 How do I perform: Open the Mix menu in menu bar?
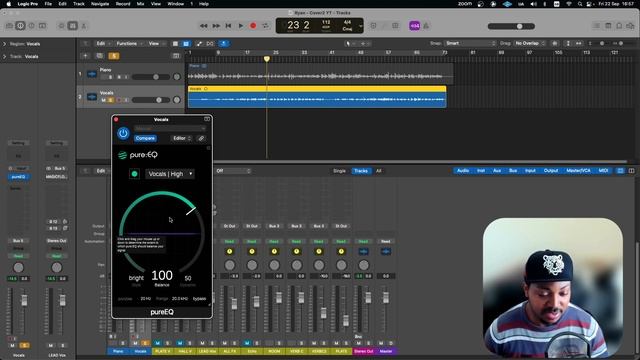click(x=140, y=4)
